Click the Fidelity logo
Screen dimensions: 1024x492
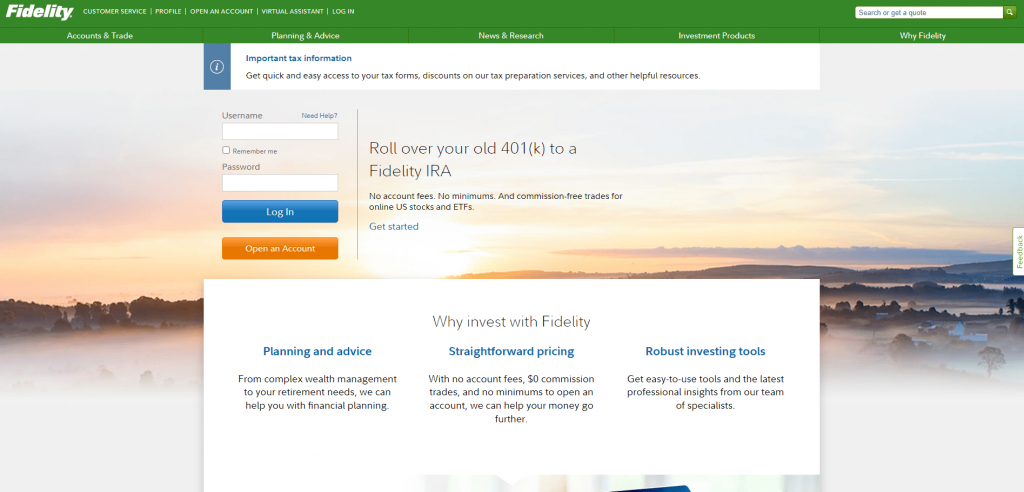click(x=40, y=12)
